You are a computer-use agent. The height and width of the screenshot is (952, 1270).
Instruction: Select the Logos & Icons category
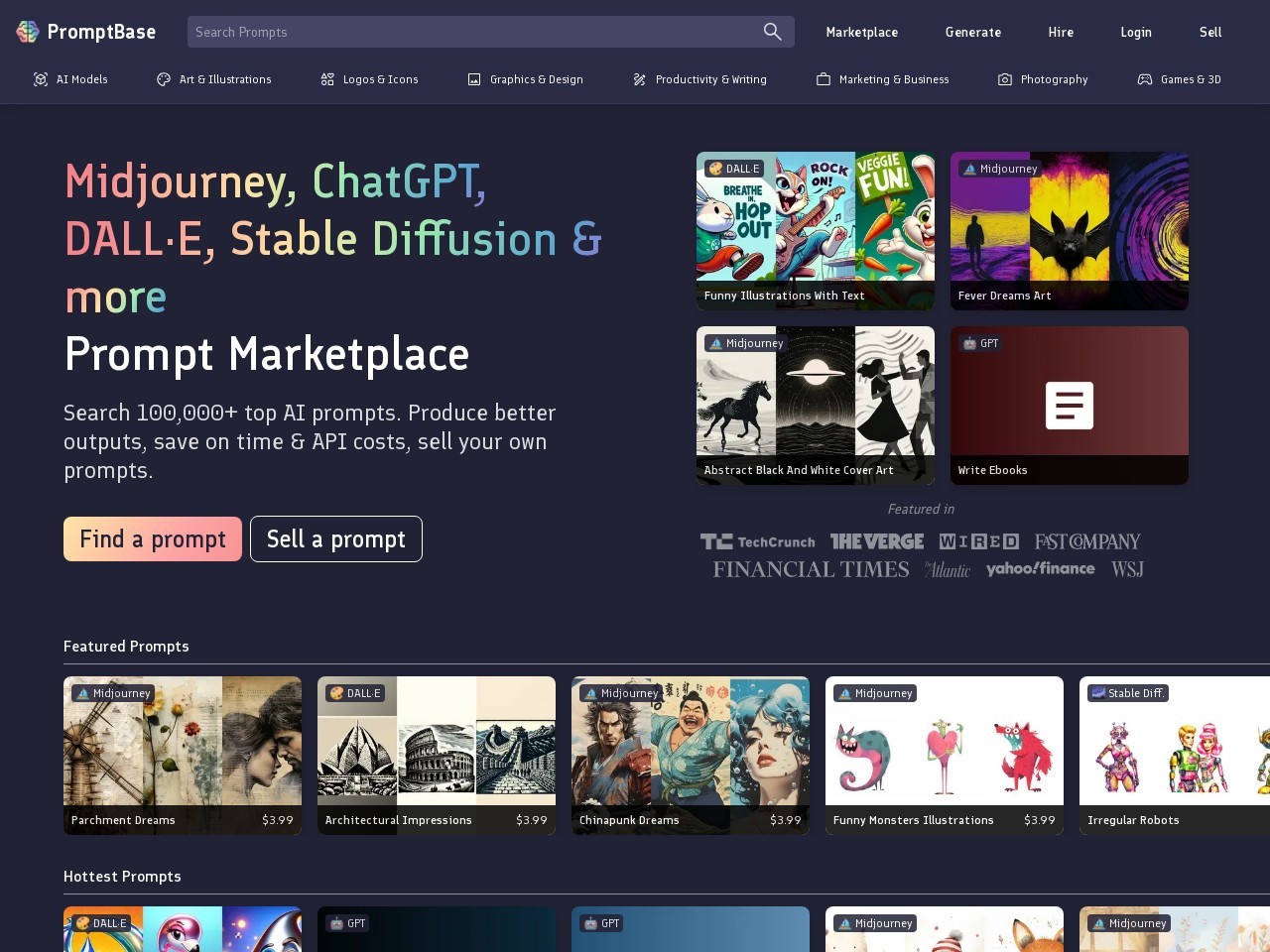[369, 79]
